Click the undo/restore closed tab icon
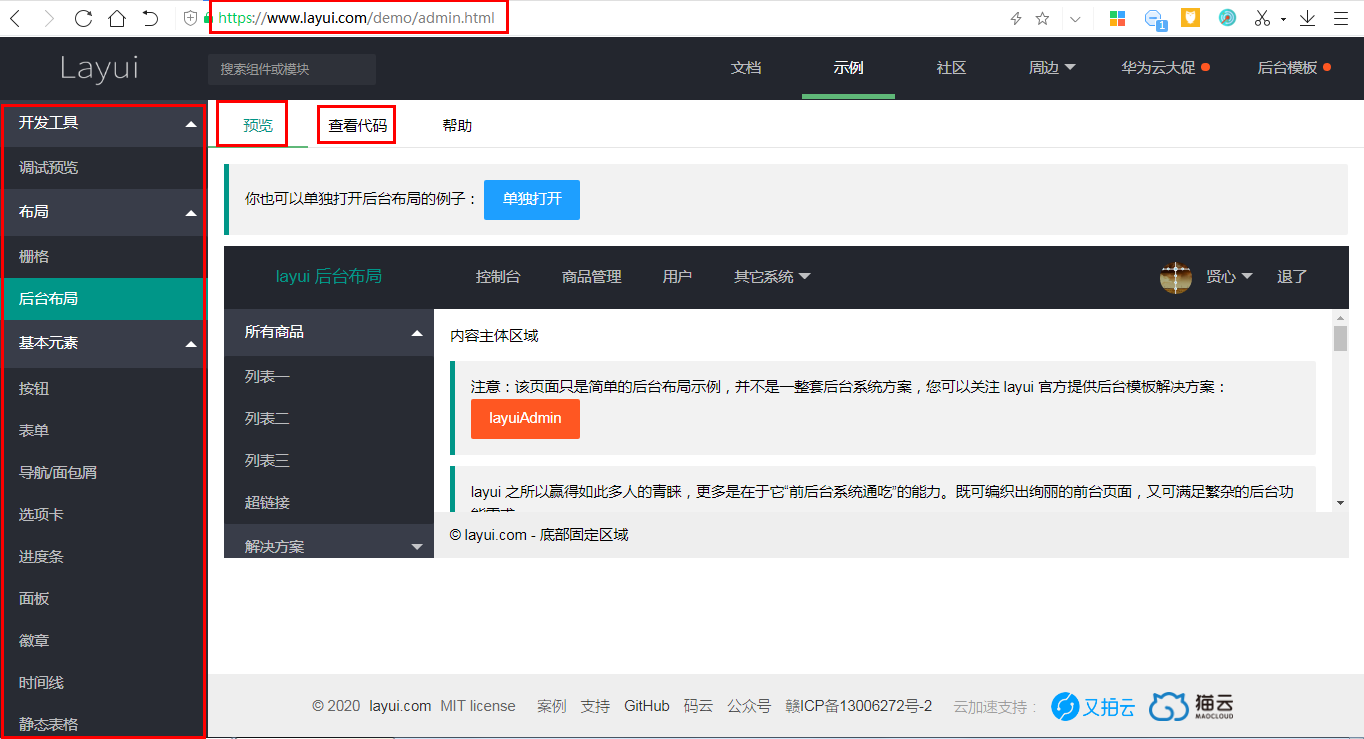This screenshot has height=739, width=1364. [150, 18]
